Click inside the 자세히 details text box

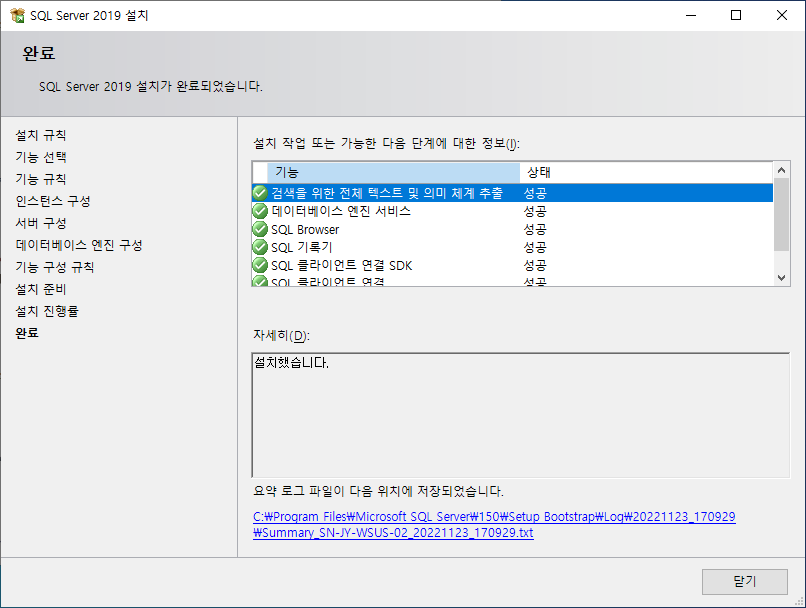(521, 415)
